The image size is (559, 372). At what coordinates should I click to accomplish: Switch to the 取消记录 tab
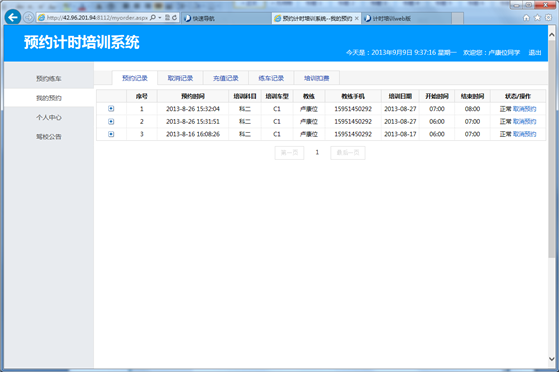tap(180, 78)
